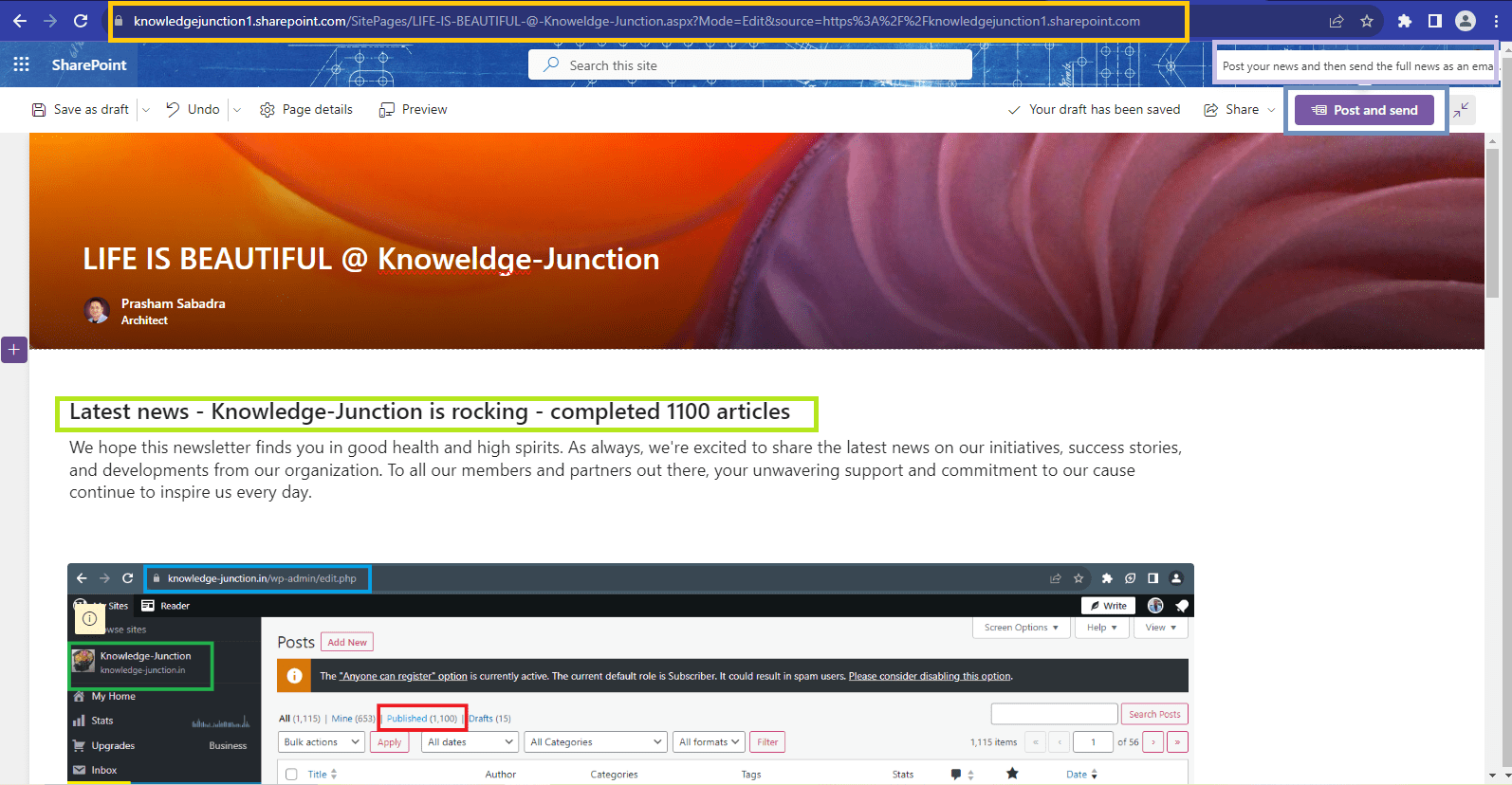Image resolution: width=1512 pixels, height=785 pixels.
Task: Click the Page details gear icon
Action: (267, 110)
